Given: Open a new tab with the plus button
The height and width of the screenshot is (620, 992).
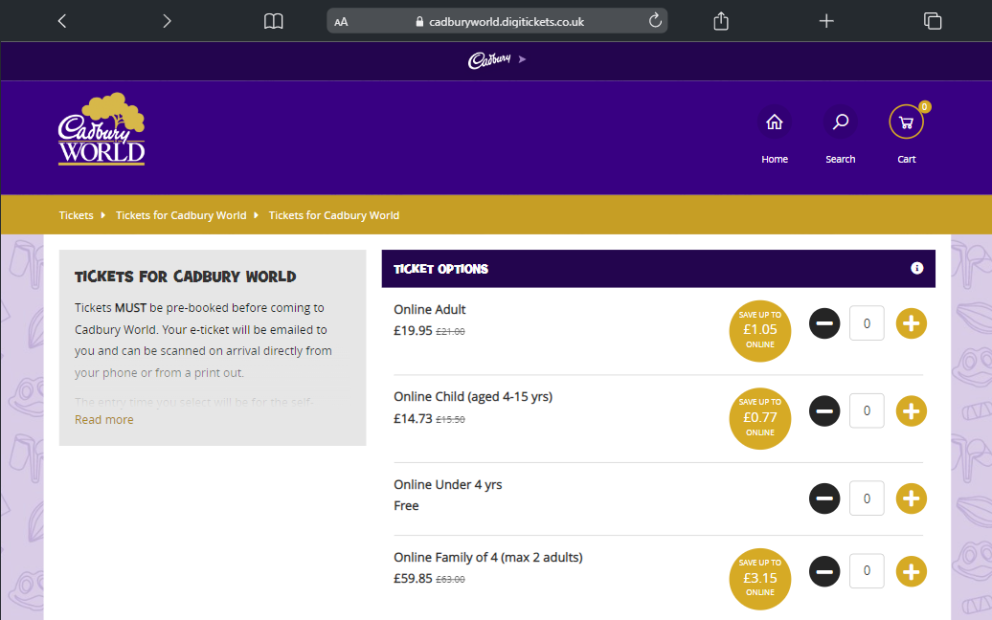Looking at the screenshot, I should click(826, 20).
